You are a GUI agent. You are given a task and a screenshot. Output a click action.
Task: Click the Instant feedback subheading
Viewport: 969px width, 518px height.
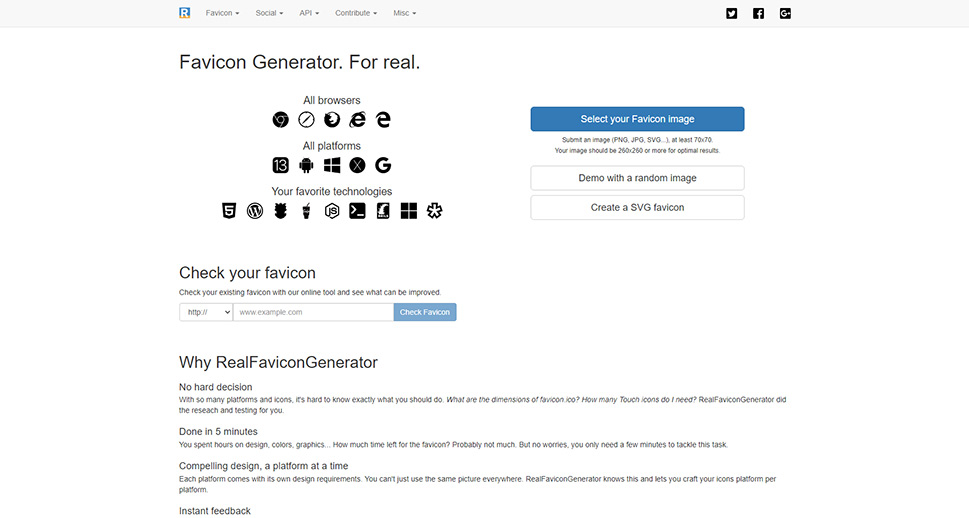click(215, 511)
